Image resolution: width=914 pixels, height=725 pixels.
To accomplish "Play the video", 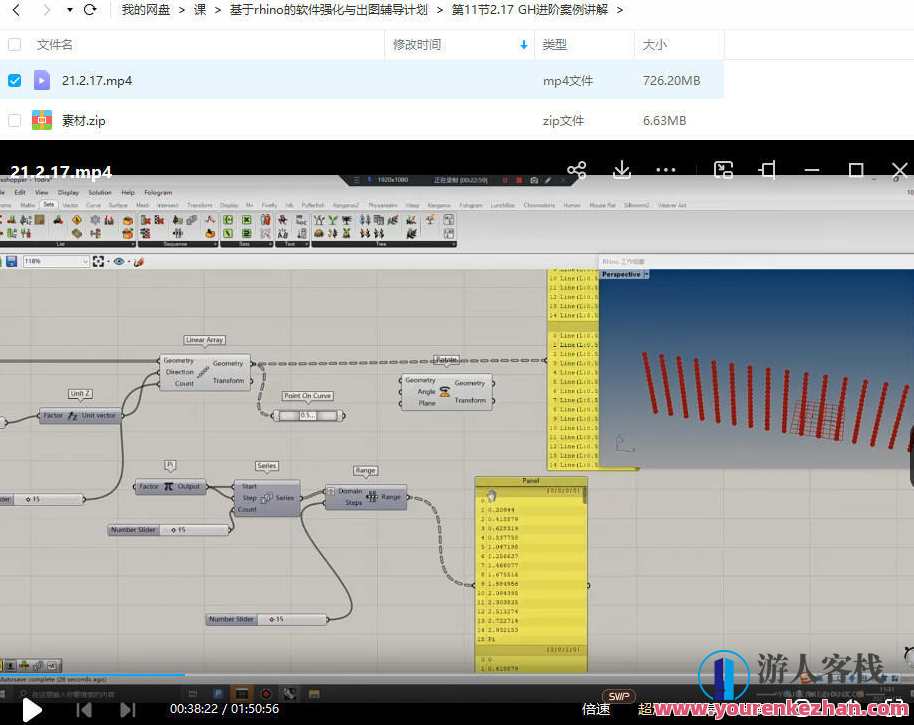I will [x=32, y=709].
